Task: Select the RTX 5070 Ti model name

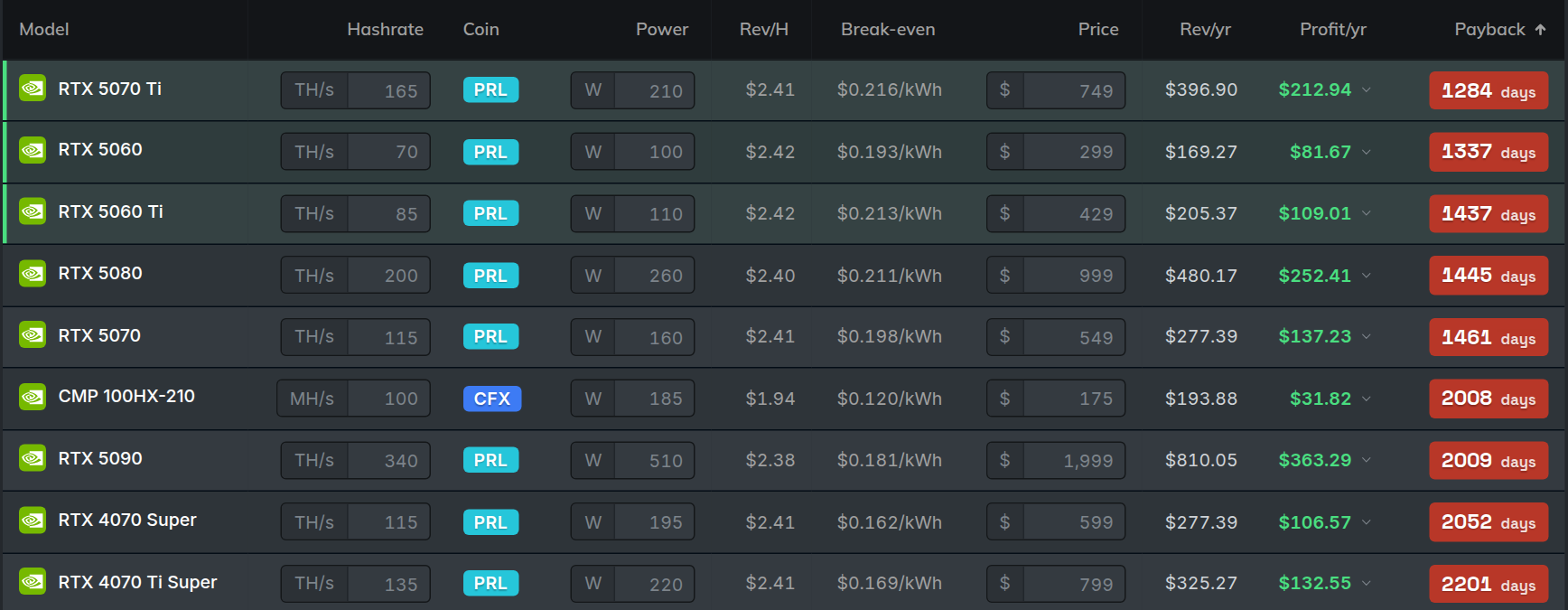Action: pyautogui.click(x=110, y=89)
